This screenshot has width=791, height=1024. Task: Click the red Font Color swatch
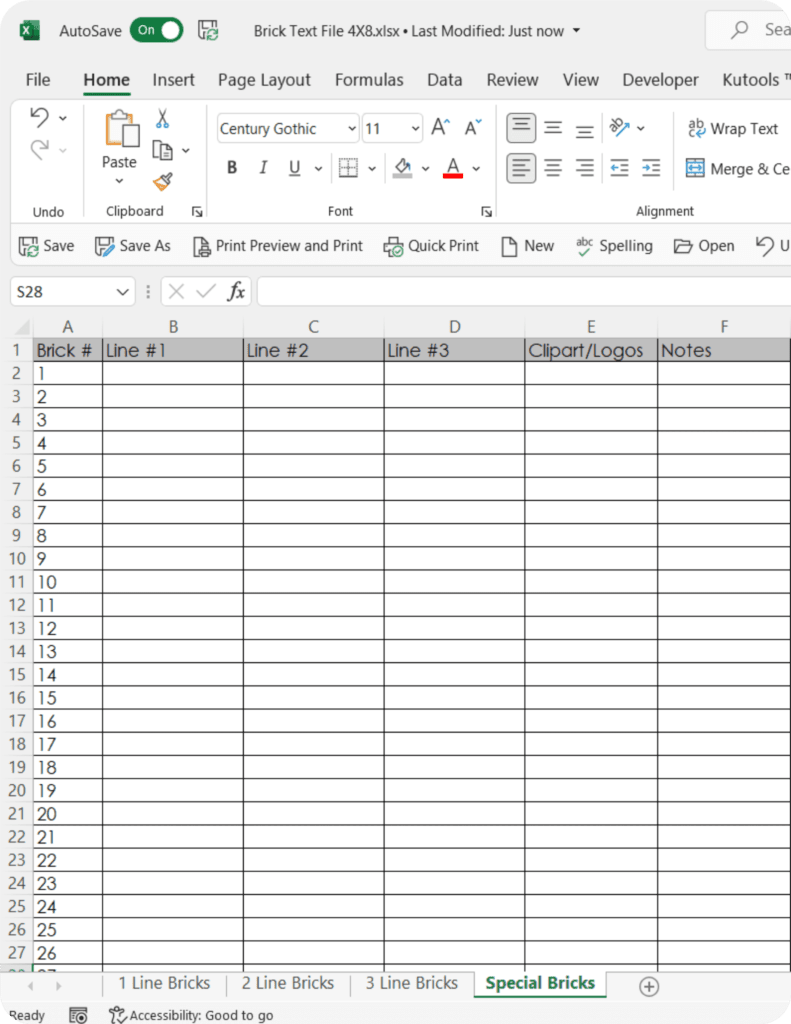452,168
